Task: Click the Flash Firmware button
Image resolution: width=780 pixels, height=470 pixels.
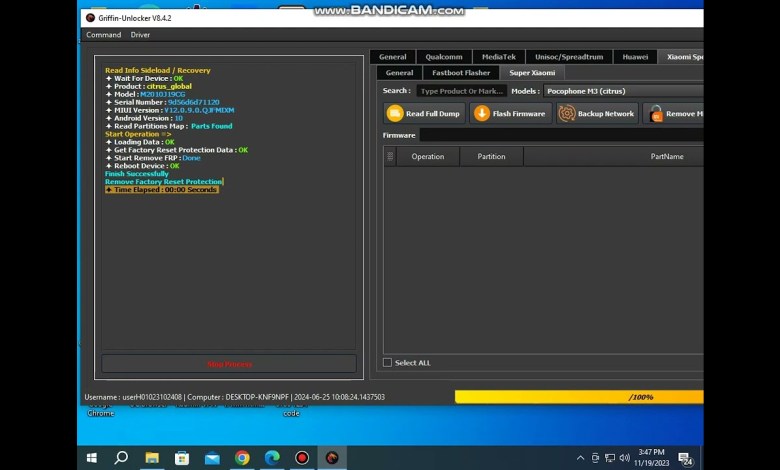Action: (x=510, y=114)
